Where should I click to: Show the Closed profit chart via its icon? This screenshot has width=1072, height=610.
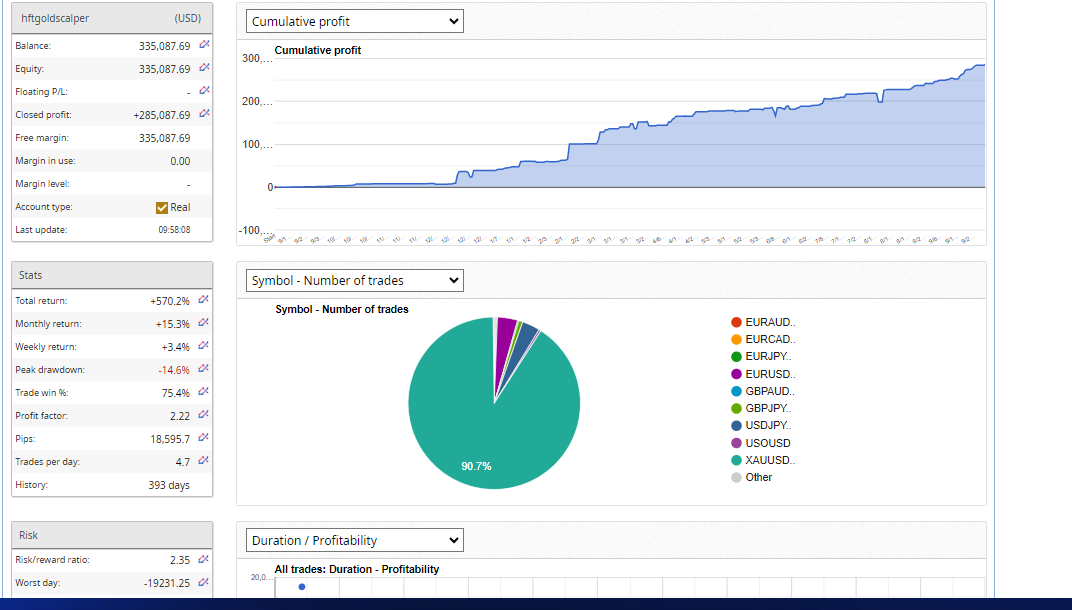[204, 114]
